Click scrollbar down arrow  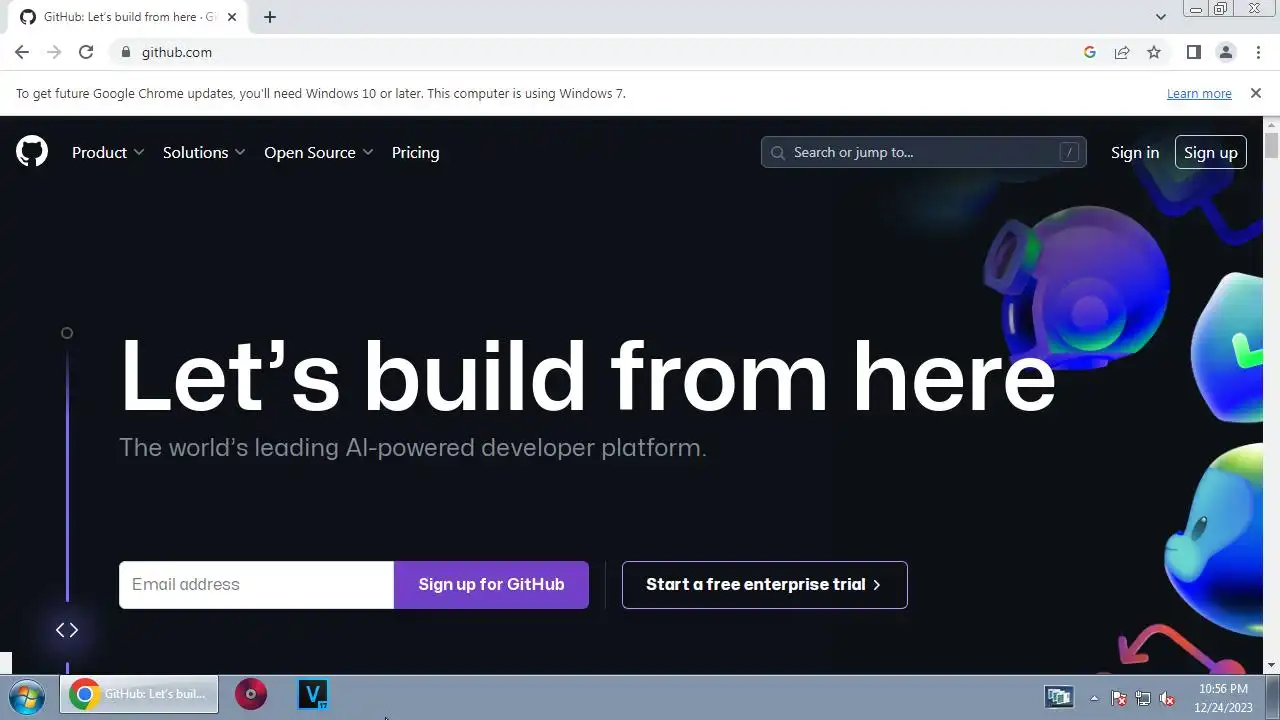click(x=1271, y=665)
